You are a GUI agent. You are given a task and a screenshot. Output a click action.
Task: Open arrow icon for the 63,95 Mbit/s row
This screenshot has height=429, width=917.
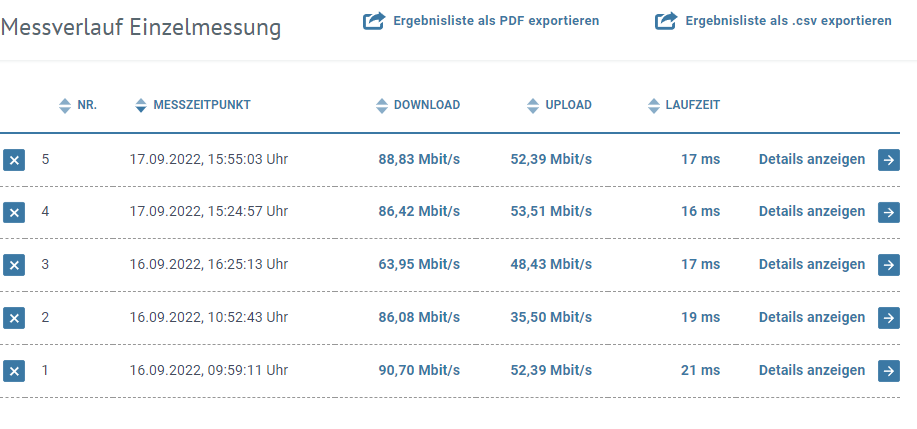pos(888,265)
